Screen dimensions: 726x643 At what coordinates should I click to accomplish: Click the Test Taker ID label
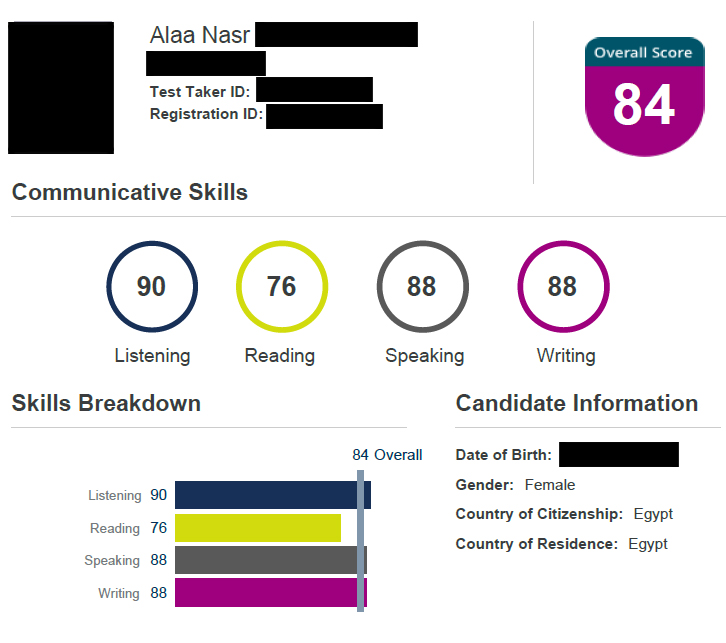tap(200, 92)
